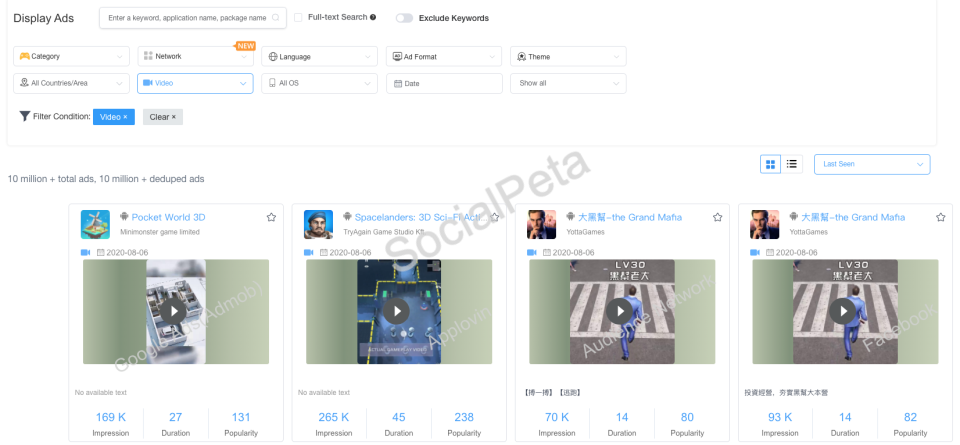Expand the Language dropdown
This screenshot has width=960, height=445.
320,56
